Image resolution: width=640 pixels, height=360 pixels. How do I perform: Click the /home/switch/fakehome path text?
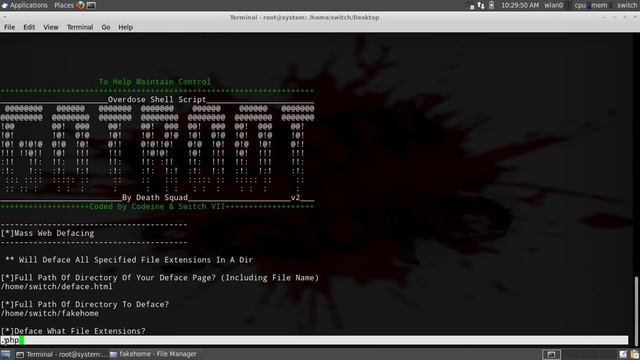coord(50,313)
